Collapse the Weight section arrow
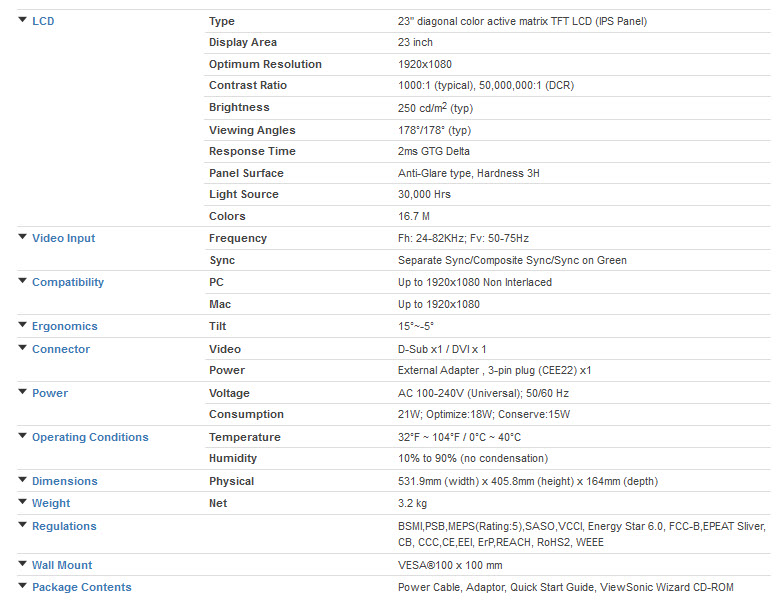Image resolution: width=782 pixels, height=609 pixels. coord(22,503)
